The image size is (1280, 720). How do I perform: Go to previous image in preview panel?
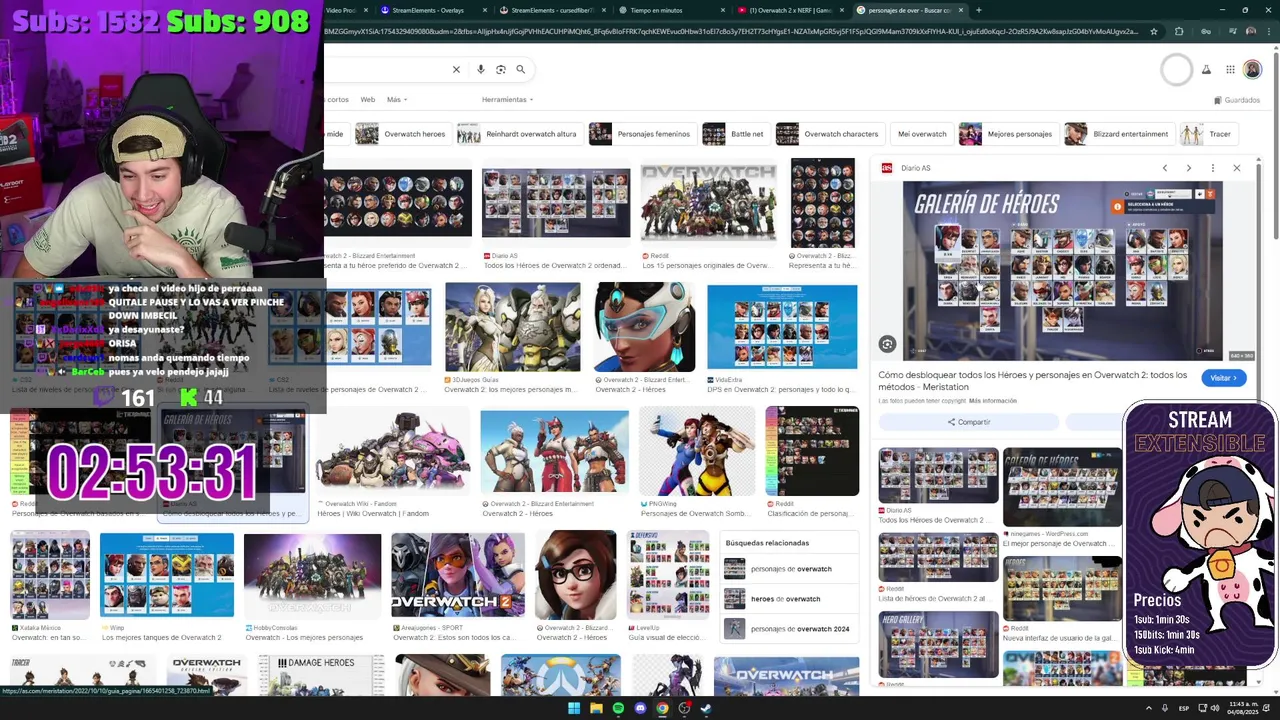click(1165, 168)
